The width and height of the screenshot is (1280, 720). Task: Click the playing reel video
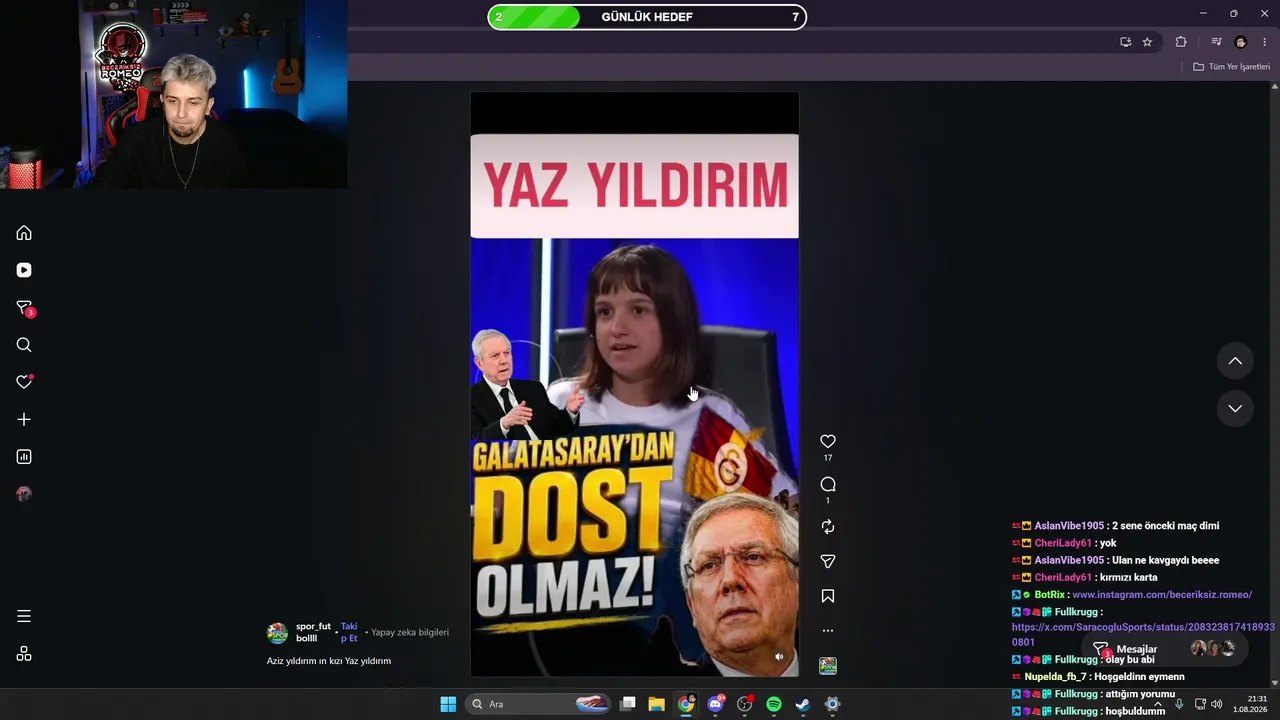pos(634,384)
